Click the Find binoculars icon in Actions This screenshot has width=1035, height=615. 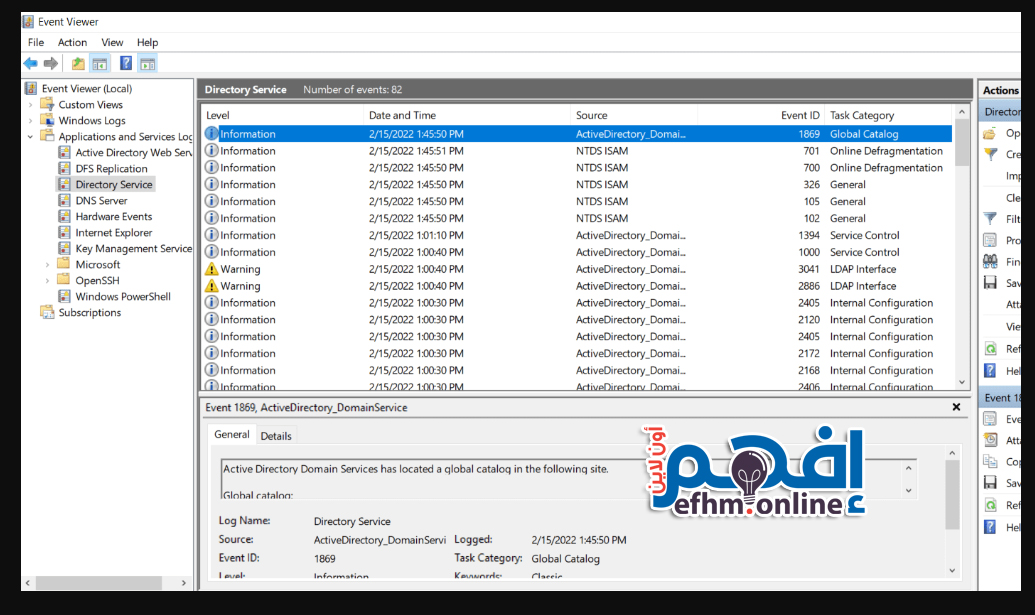[990, 261]
